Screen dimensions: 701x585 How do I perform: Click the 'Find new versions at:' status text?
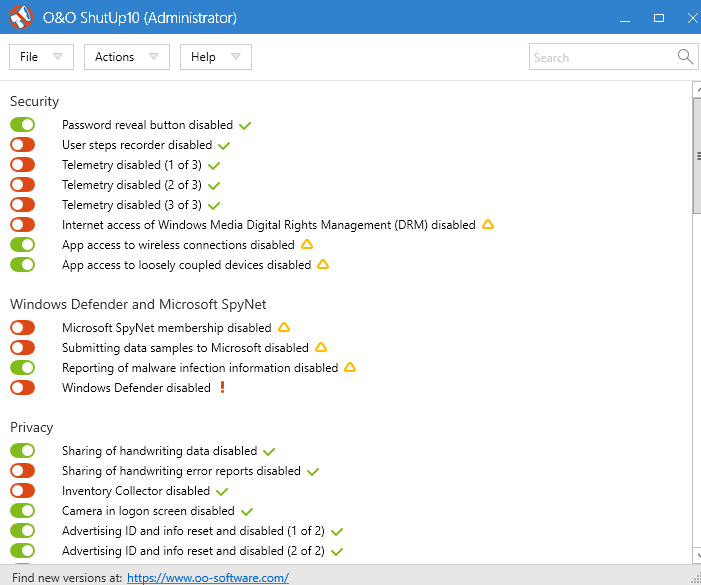[x=67, y=577]
